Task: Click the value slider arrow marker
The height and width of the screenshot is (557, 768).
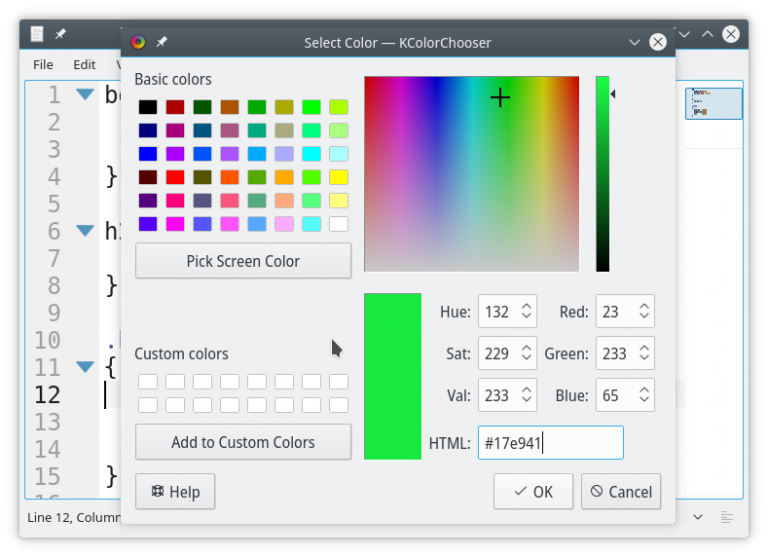Action: click(x=613, y=94)
